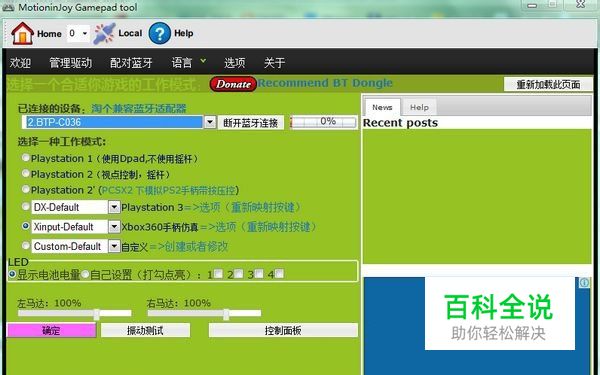Click the ad info icon on the banner
600x375 pixels.
(584, 282)
